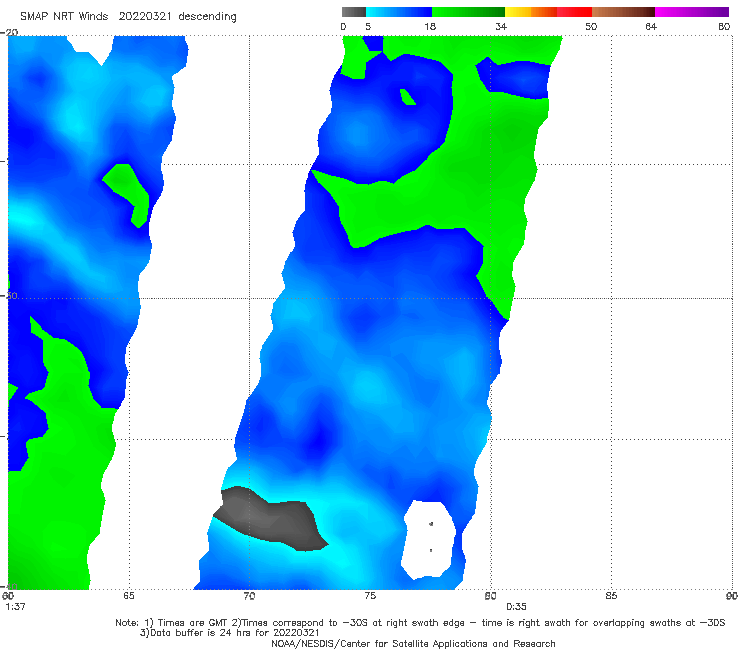Click the "3)Data buffer is 24 hrs" note line
The height and width of the screenshot is (650, 740).
pos(229,633)
